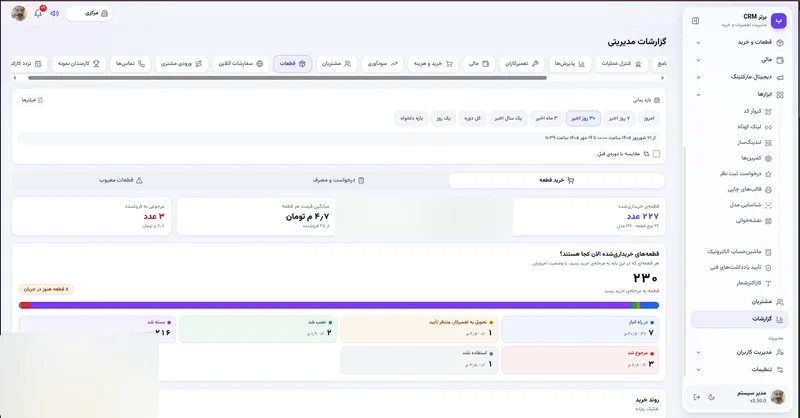The width and height of the screenshot is (800, 418).
Task: Switch to the کنترل عملیات tab
Action: pos(621,64)
